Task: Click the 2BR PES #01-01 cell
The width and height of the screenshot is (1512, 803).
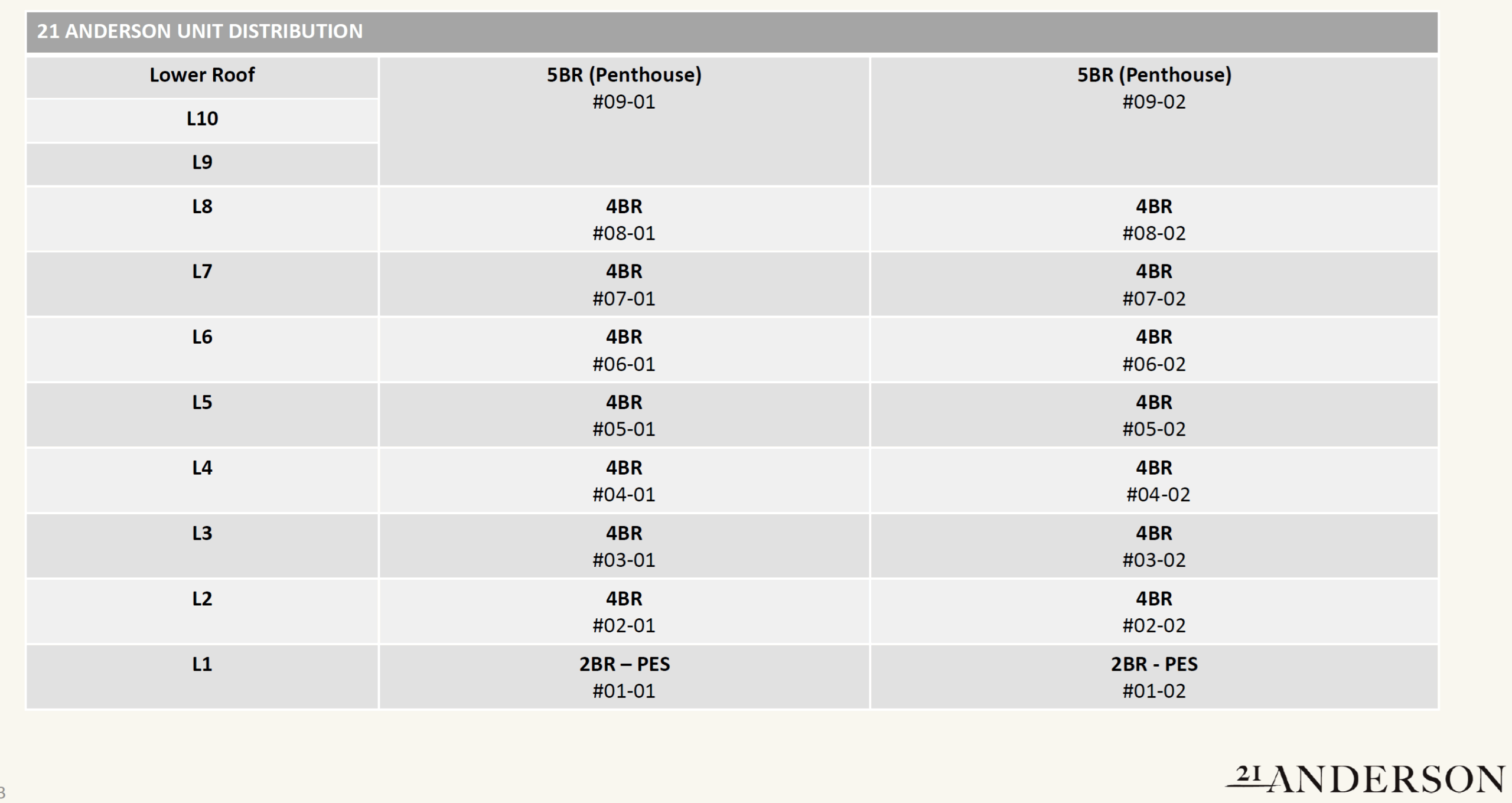Action: [624, 677]
